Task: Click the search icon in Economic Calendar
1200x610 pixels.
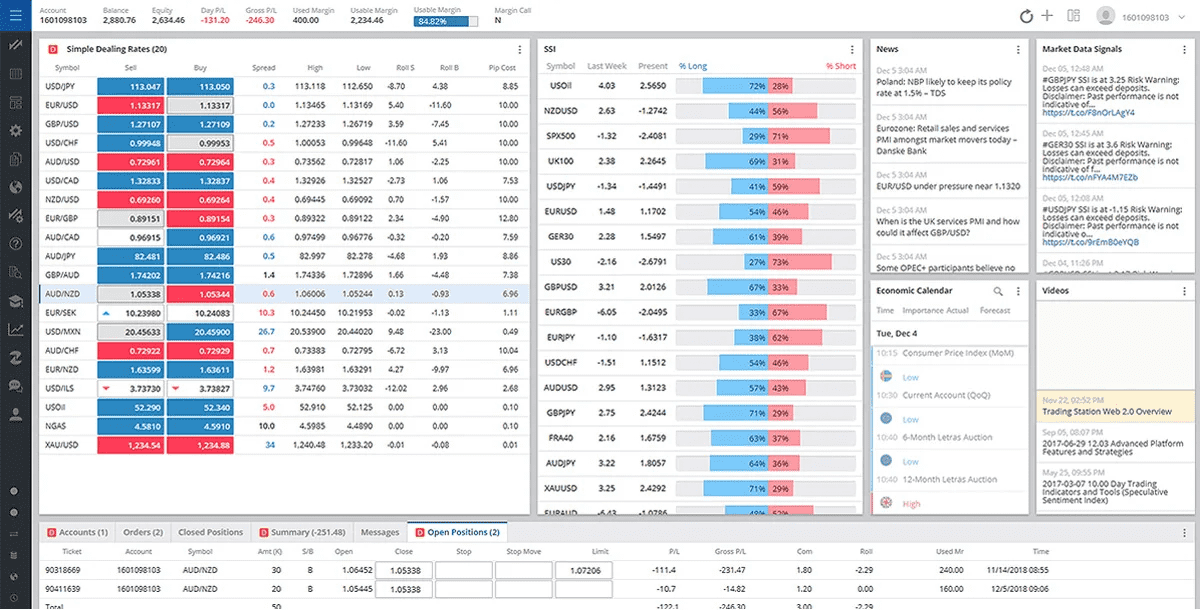Action: click(x=997, y=291)
